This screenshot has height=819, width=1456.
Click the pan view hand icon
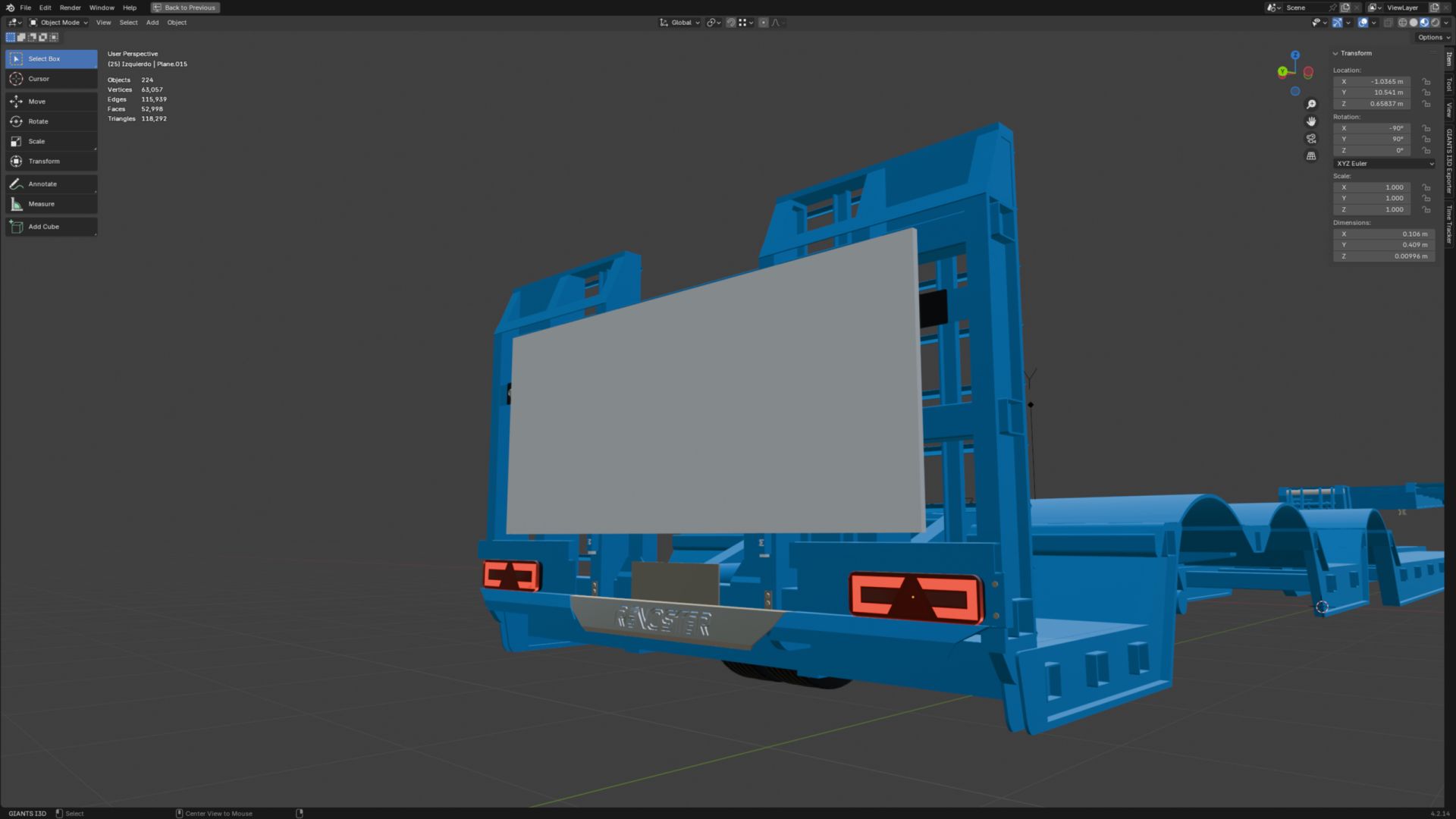pyautogui.click(x=1311, y=121)
